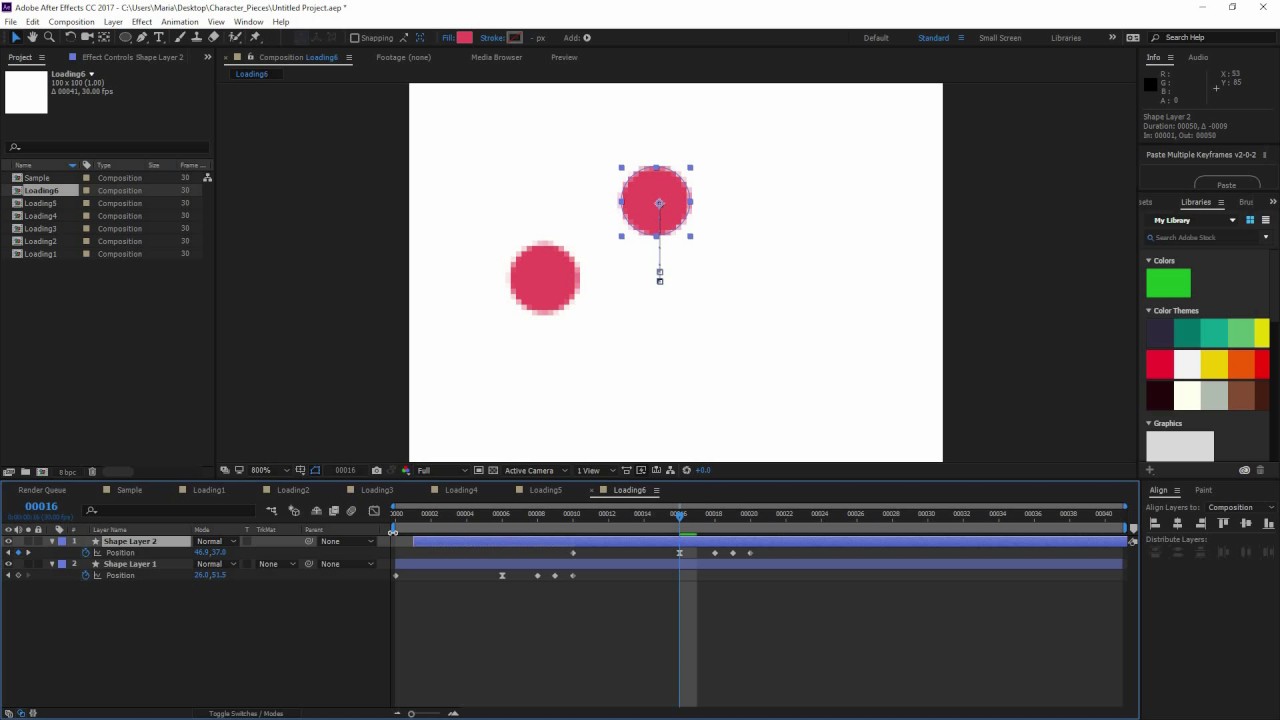Image resolution: width=1280 pixels, height=720 pixels.
Task: Click the Position stopwatch for Shape Layer 2
Action: point(86,553)
